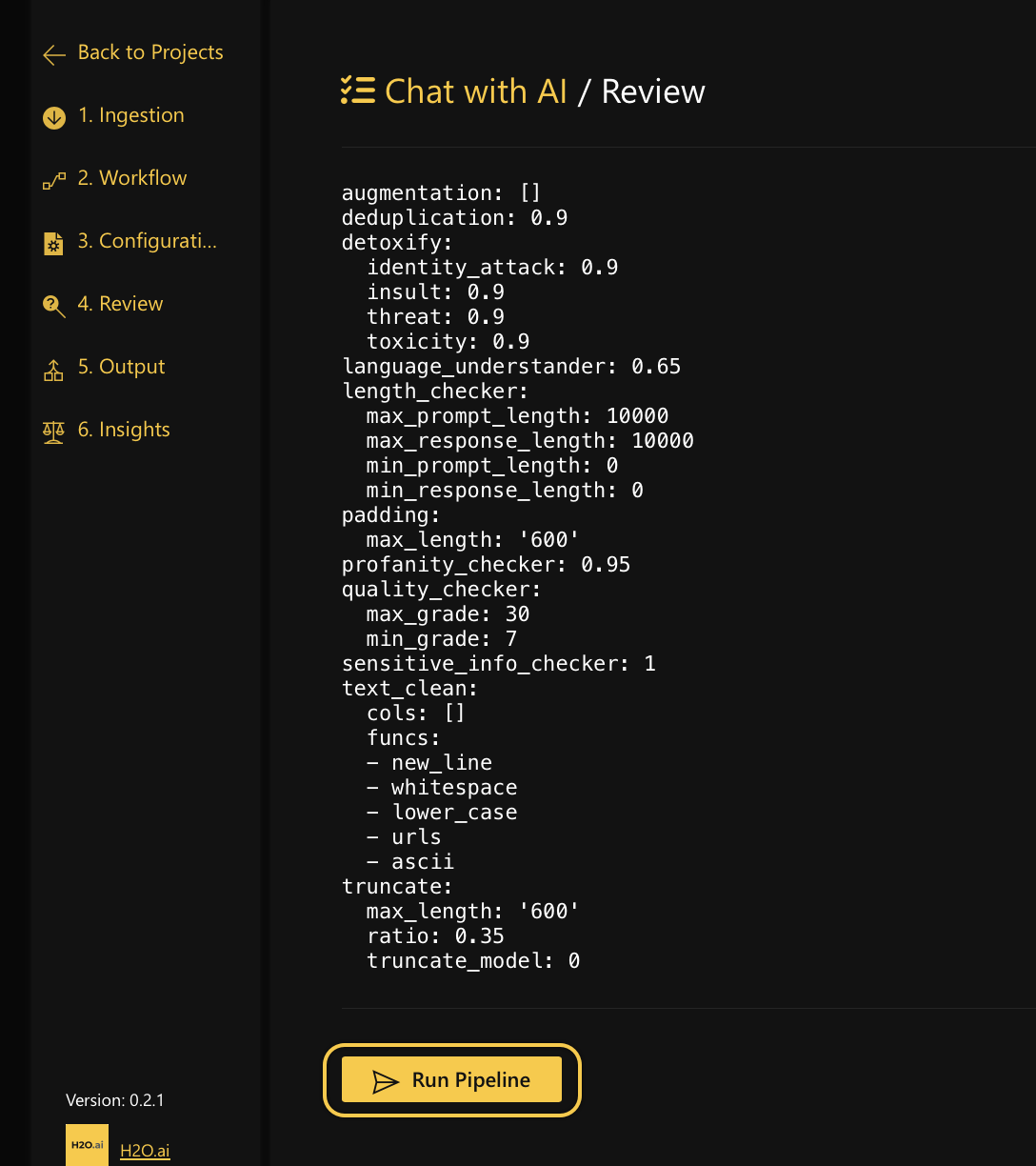This screenshot has width=1036, height=1166.
Task: Navigate to 2. Workflow
Action: pos(132,178)
